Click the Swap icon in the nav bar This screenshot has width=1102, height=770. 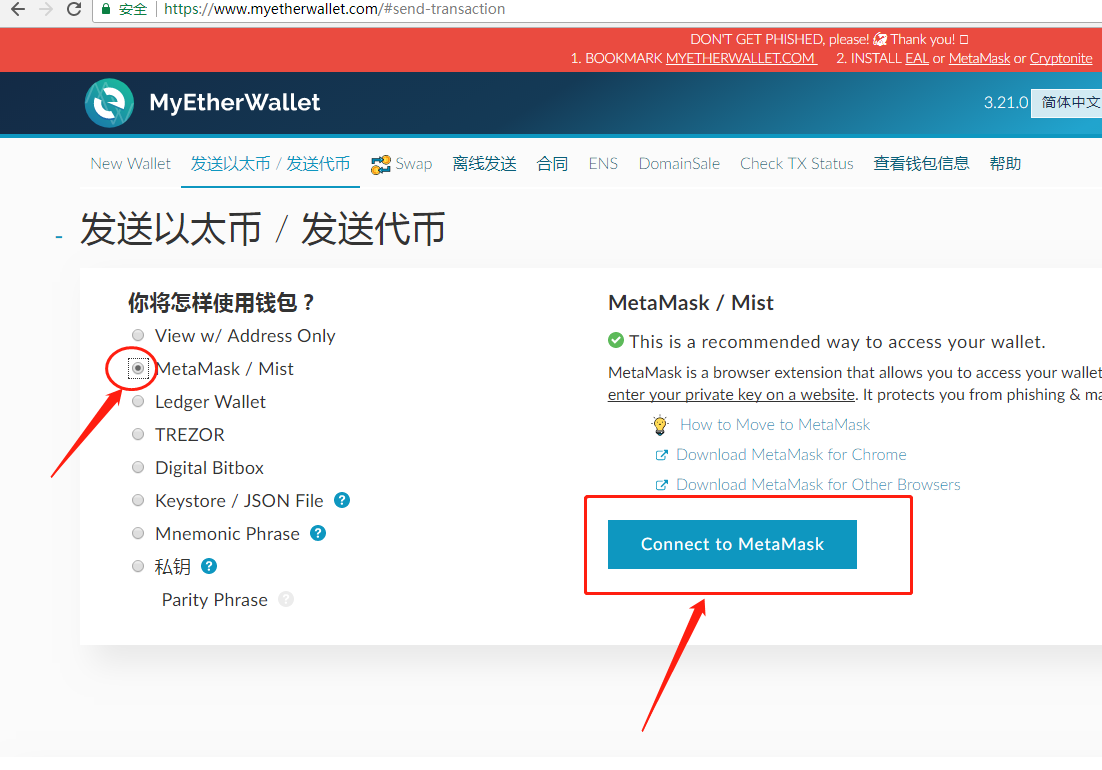coord(380,164)
